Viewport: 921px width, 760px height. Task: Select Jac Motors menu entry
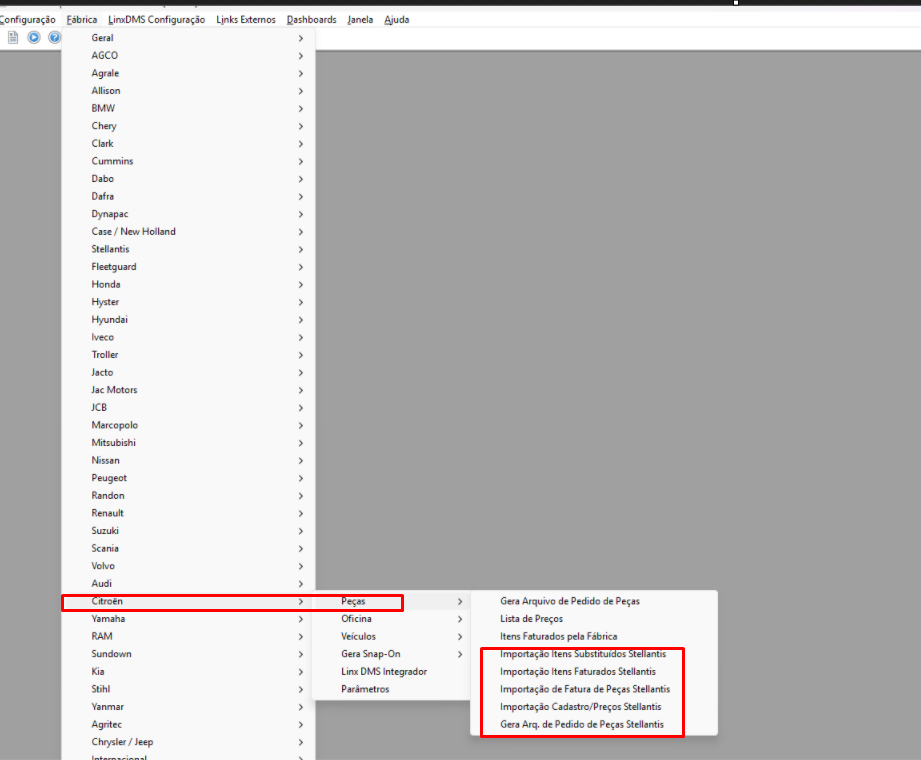click(188, 390)
